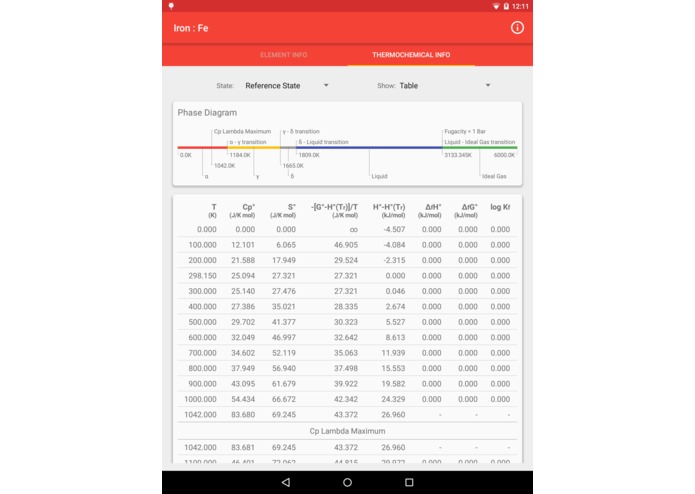Click the Cp value 54.434
The width and height of the screenshot is (695, 494).
243,400
